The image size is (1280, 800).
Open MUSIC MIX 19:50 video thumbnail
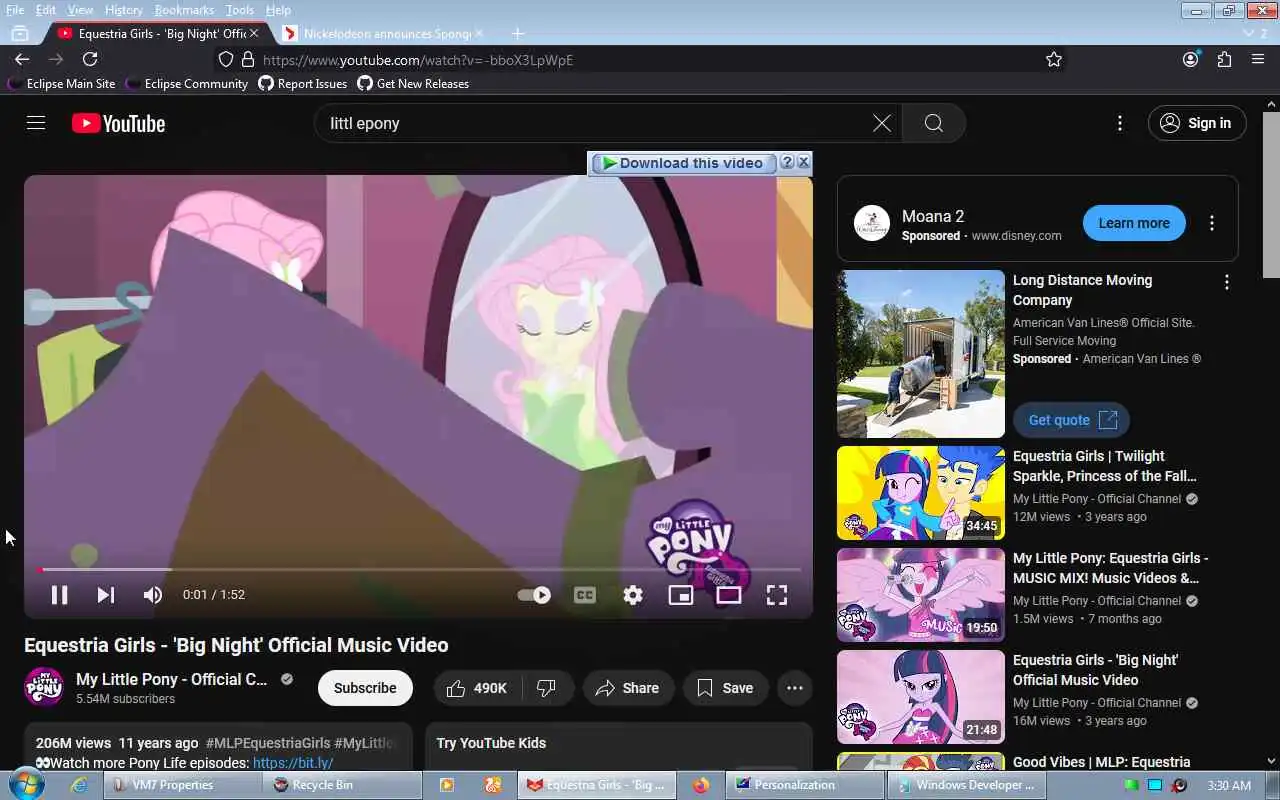(x=921, y=595)
